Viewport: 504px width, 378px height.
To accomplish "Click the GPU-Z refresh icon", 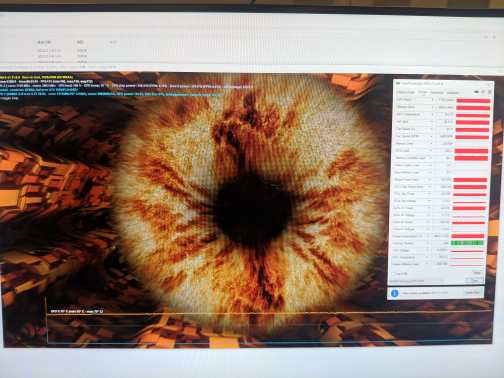I will 483,92.
